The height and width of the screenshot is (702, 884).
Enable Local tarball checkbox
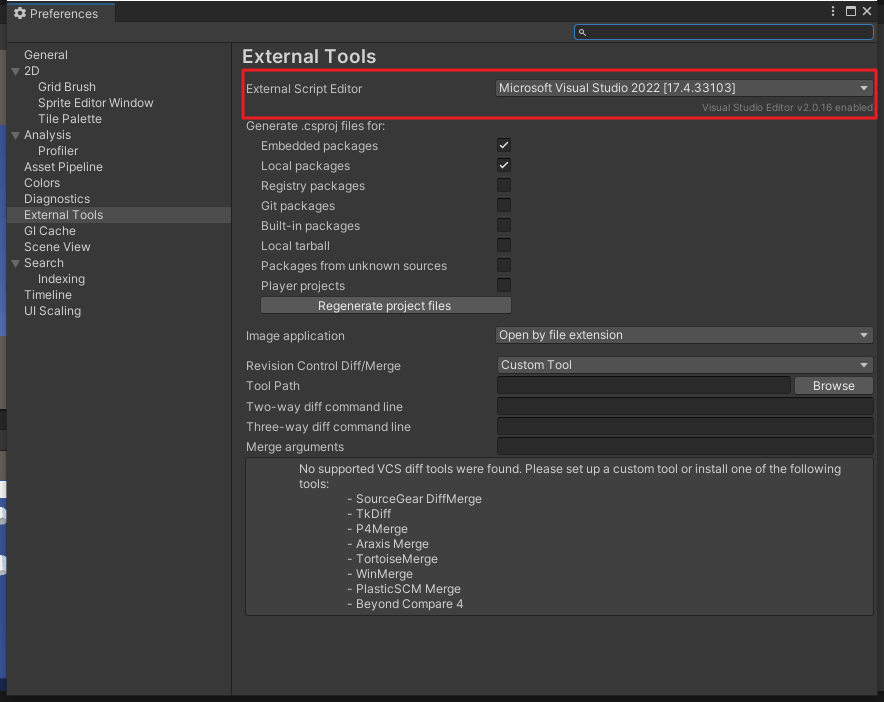pyautogui.click(x=503, y=245)
